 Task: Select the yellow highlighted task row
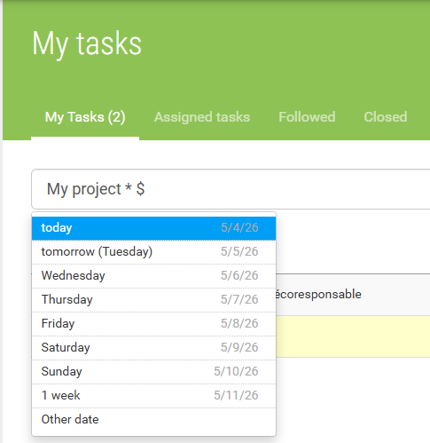pos(353,337)
